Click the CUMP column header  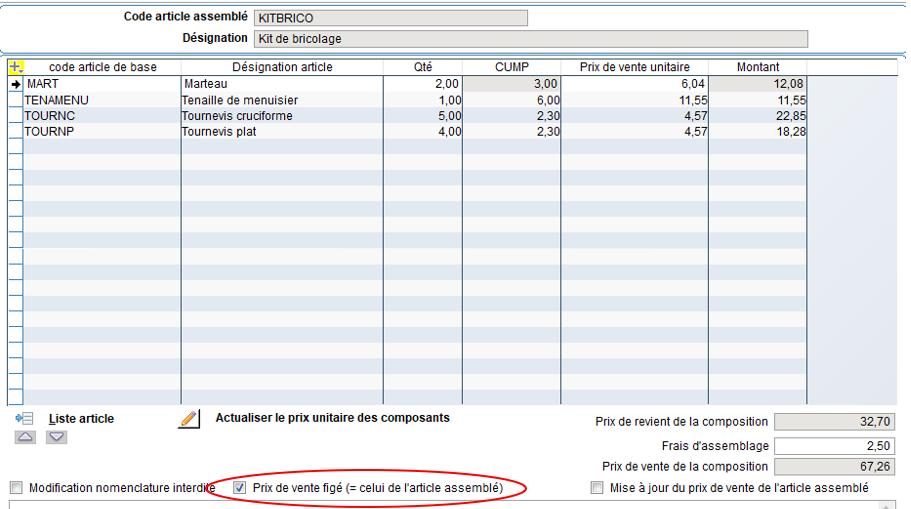pos(512,67)
